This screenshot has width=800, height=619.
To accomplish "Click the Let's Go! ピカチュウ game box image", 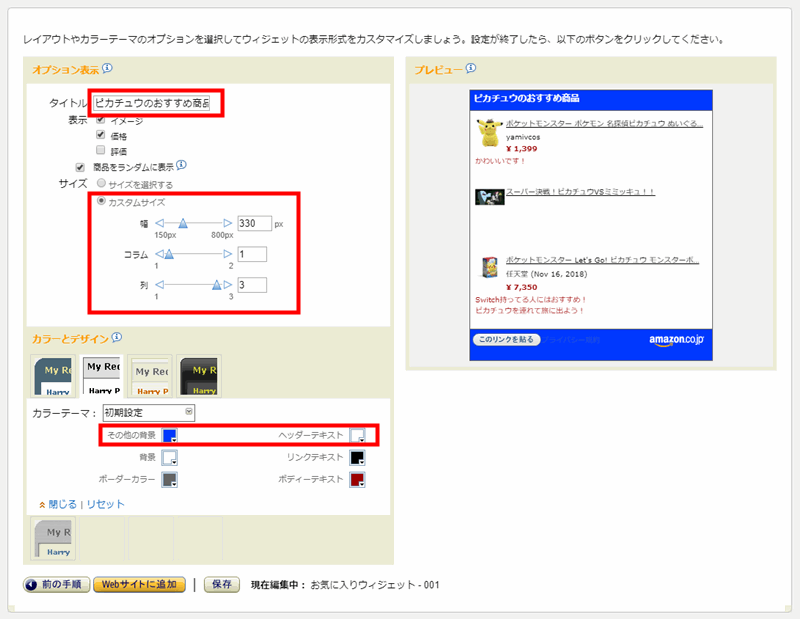I will 490,267.
